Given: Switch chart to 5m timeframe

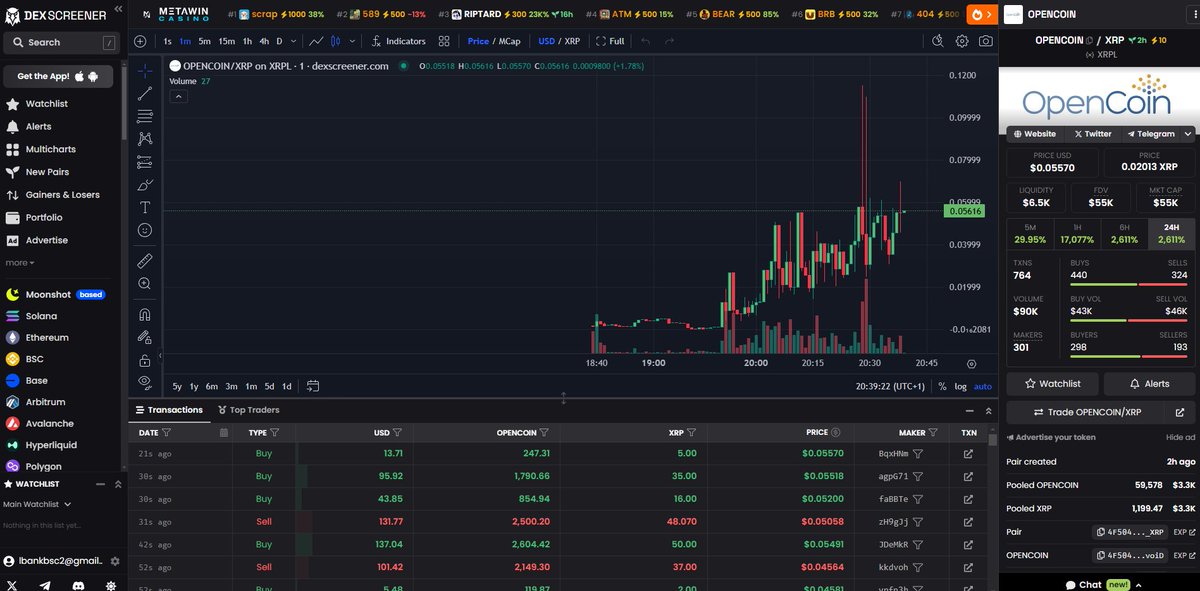Looking at the screenshot, I should click(x=204, y=41).
